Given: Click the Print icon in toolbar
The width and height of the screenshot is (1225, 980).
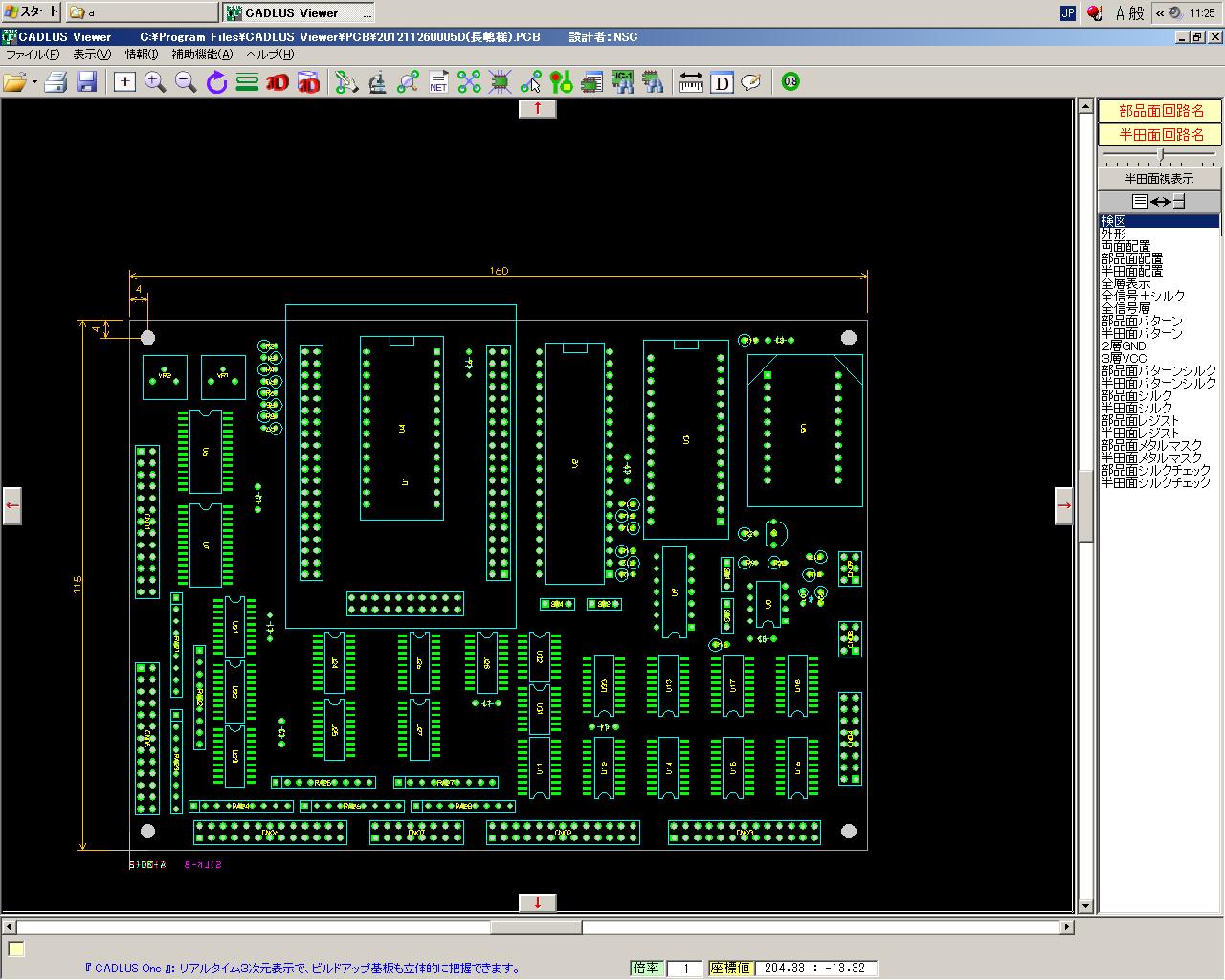Looking at the screenshot, I should (56, 82).
